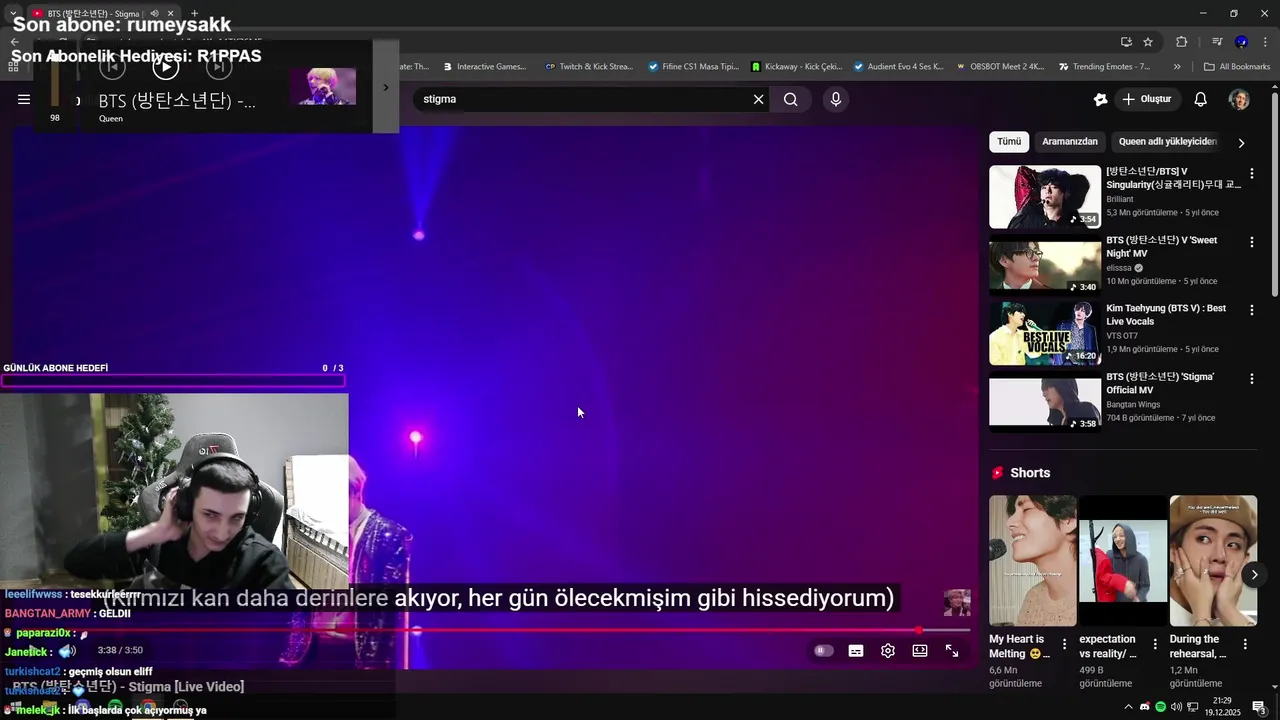Image resolution: width=1280 pixels, height=720 pixels.
Task: Show more filter chips with right arrow
Action: point(1241,143)
